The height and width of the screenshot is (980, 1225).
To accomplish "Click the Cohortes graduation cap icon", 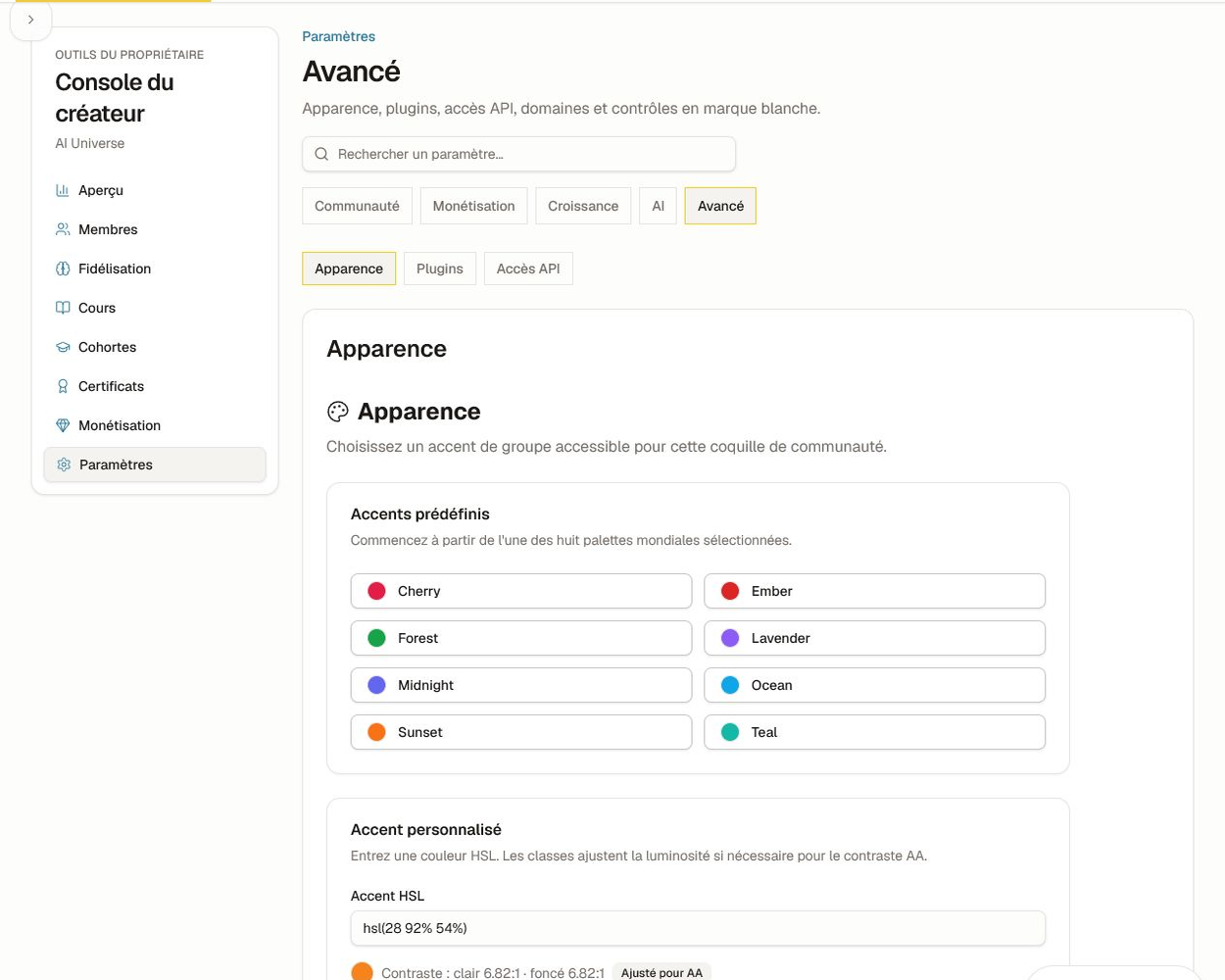I will tap(63, 347).
